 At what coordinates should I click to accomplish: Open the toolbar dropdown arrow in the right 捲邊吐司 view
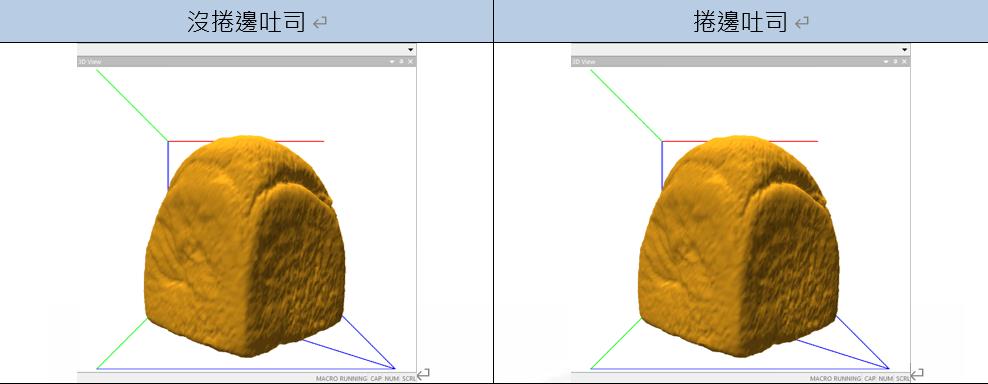pos(905,49)
